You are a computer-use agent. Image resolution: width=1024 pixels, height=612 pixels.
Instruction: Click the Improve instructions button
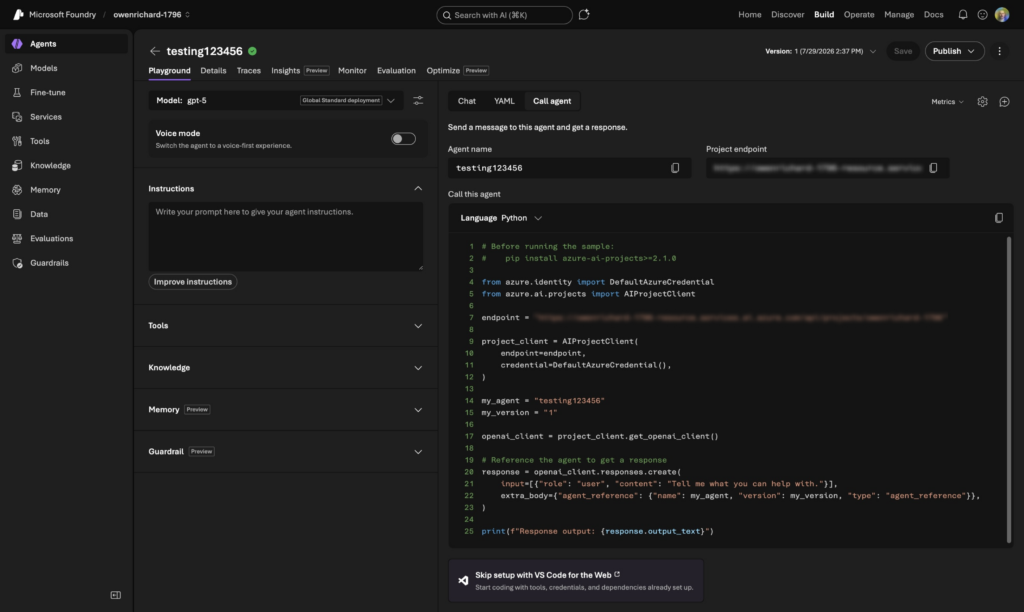[193, 282]
